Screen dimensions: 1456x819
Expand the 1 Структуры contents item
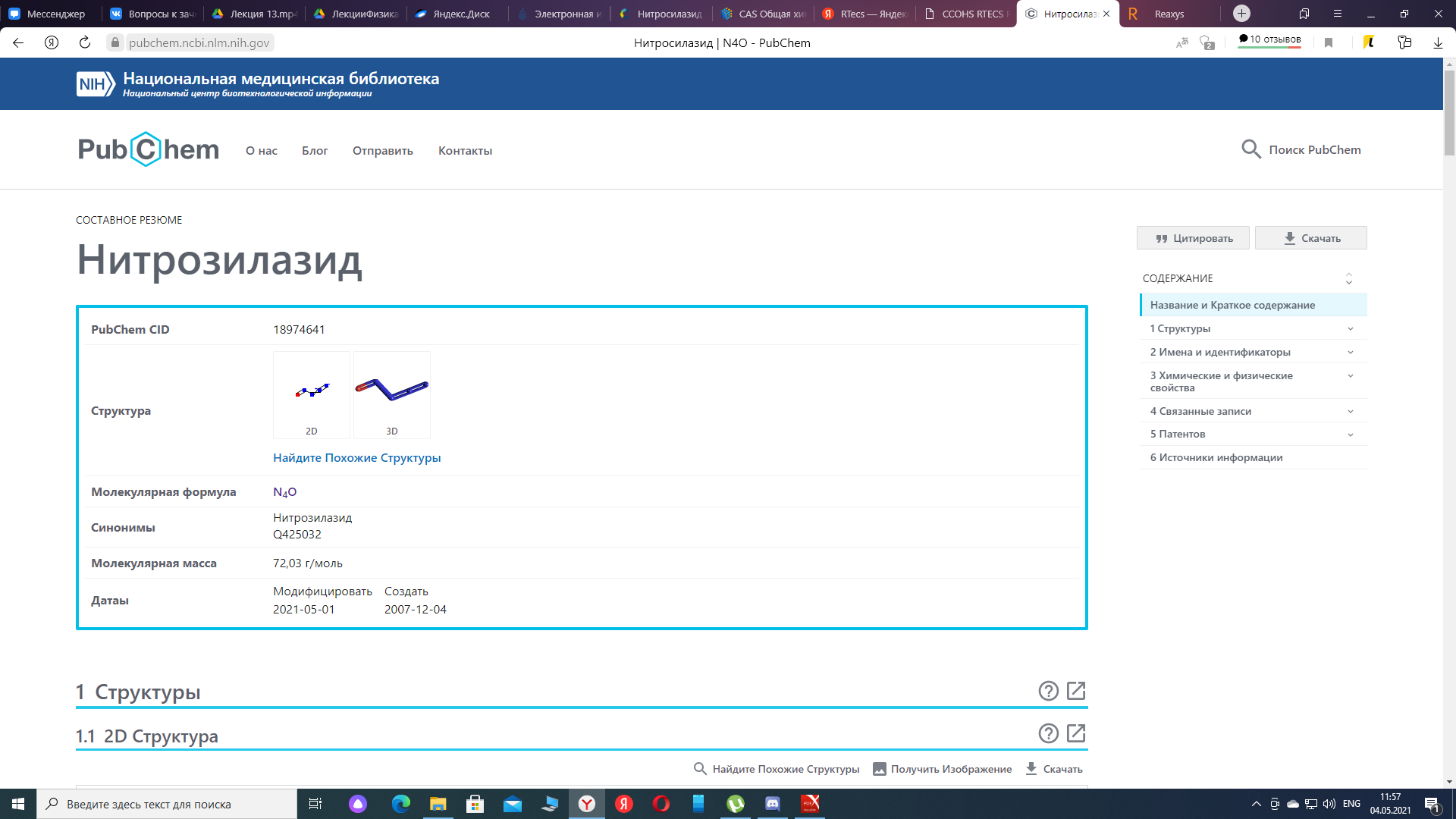[x=1350, y=328]
